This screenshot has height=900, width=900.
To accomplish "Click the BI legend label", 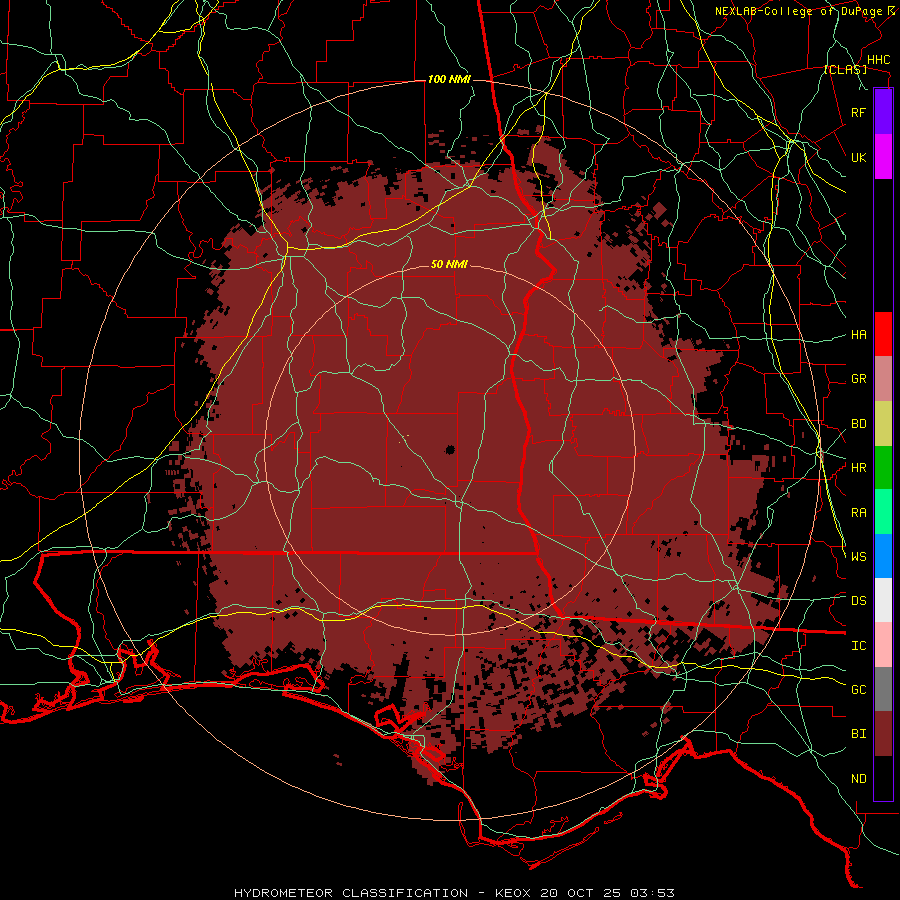I will 858,734.
